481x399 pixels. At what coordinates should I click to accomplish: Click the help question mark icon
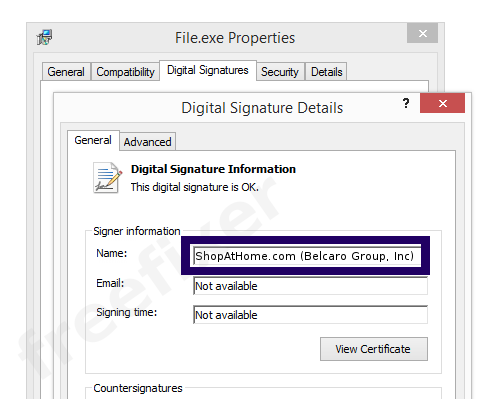[406, 103]
